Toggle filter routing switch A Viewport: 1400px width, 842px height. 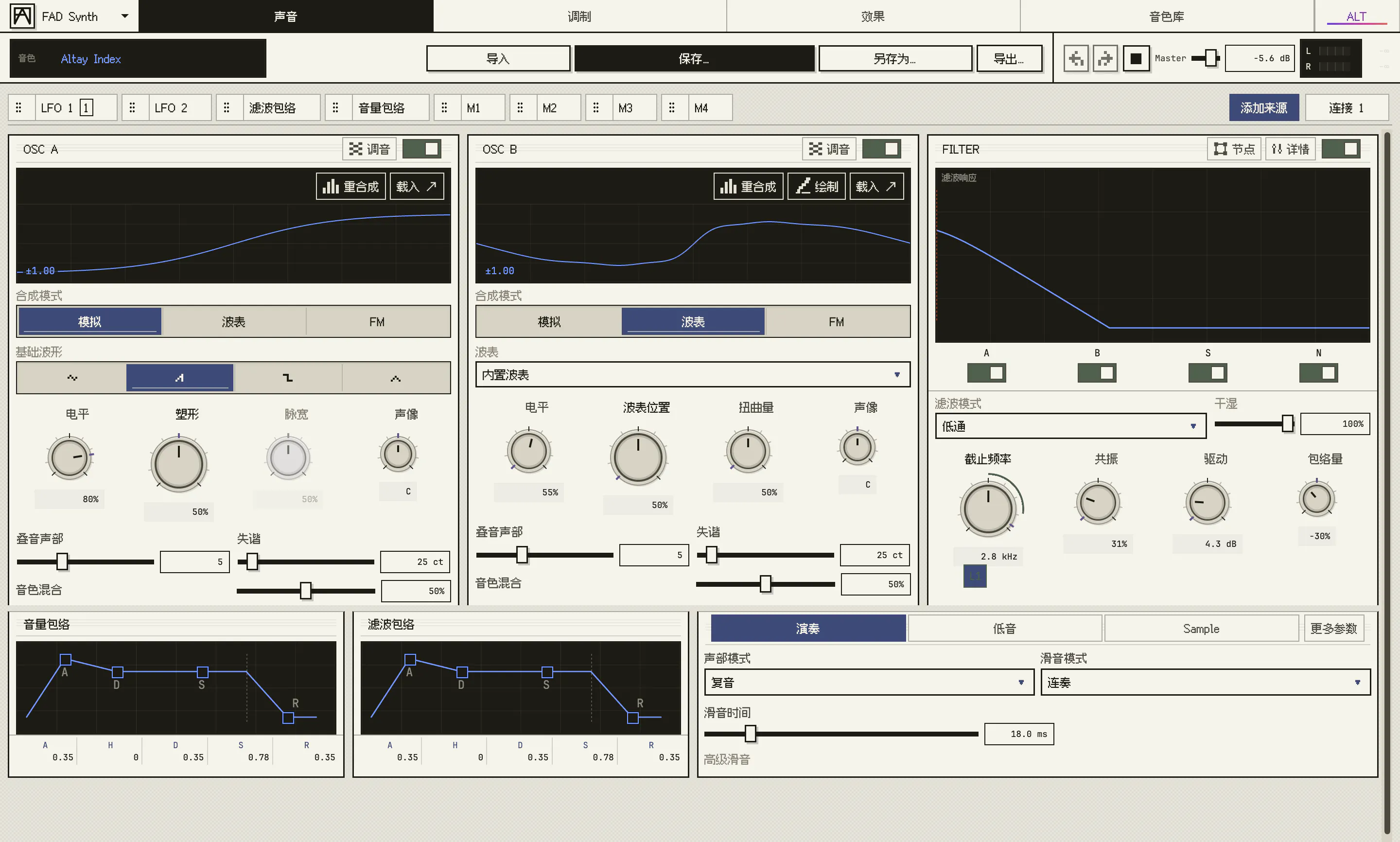coord(986,373)
